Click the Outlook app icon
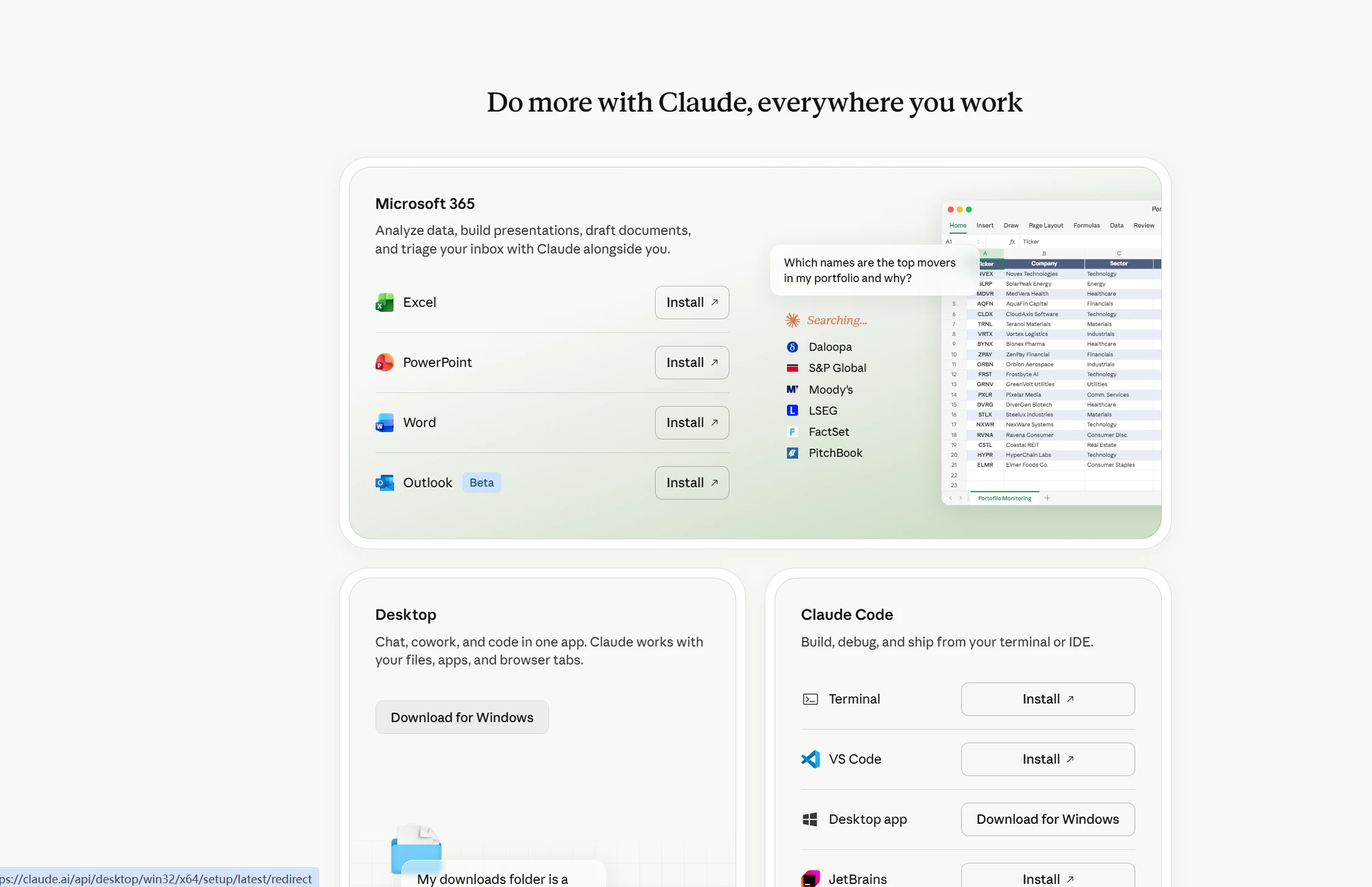Screen dimensions: 1372x887 tap(384, 483)
